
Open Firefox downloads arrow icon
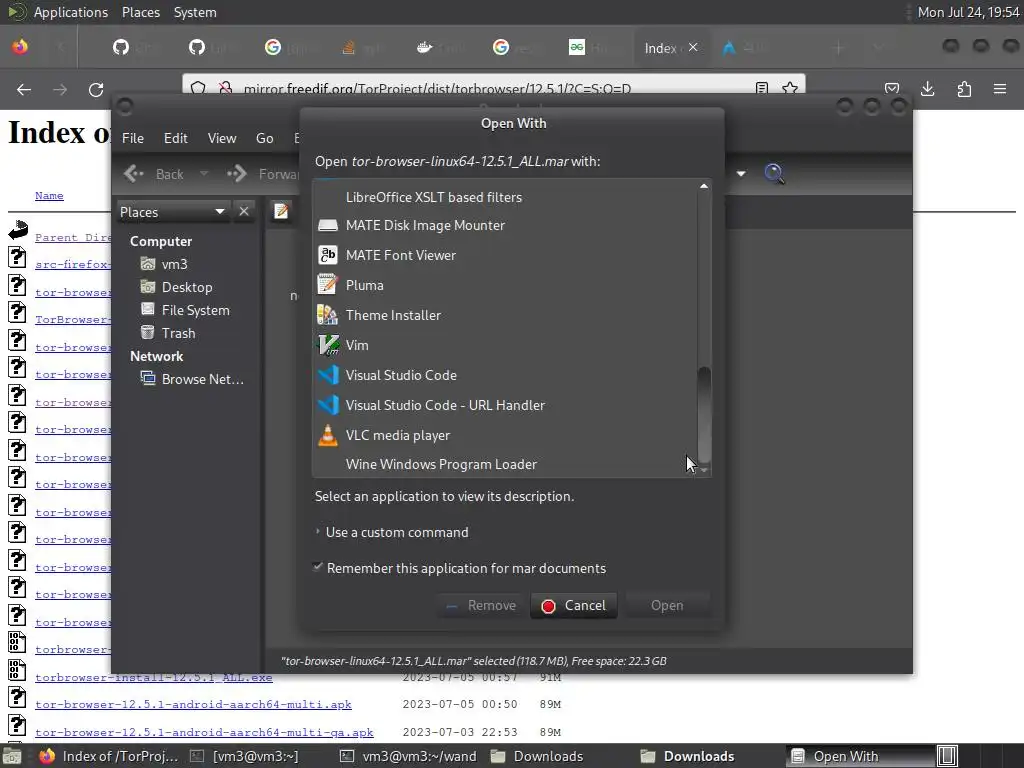[927, 89]
